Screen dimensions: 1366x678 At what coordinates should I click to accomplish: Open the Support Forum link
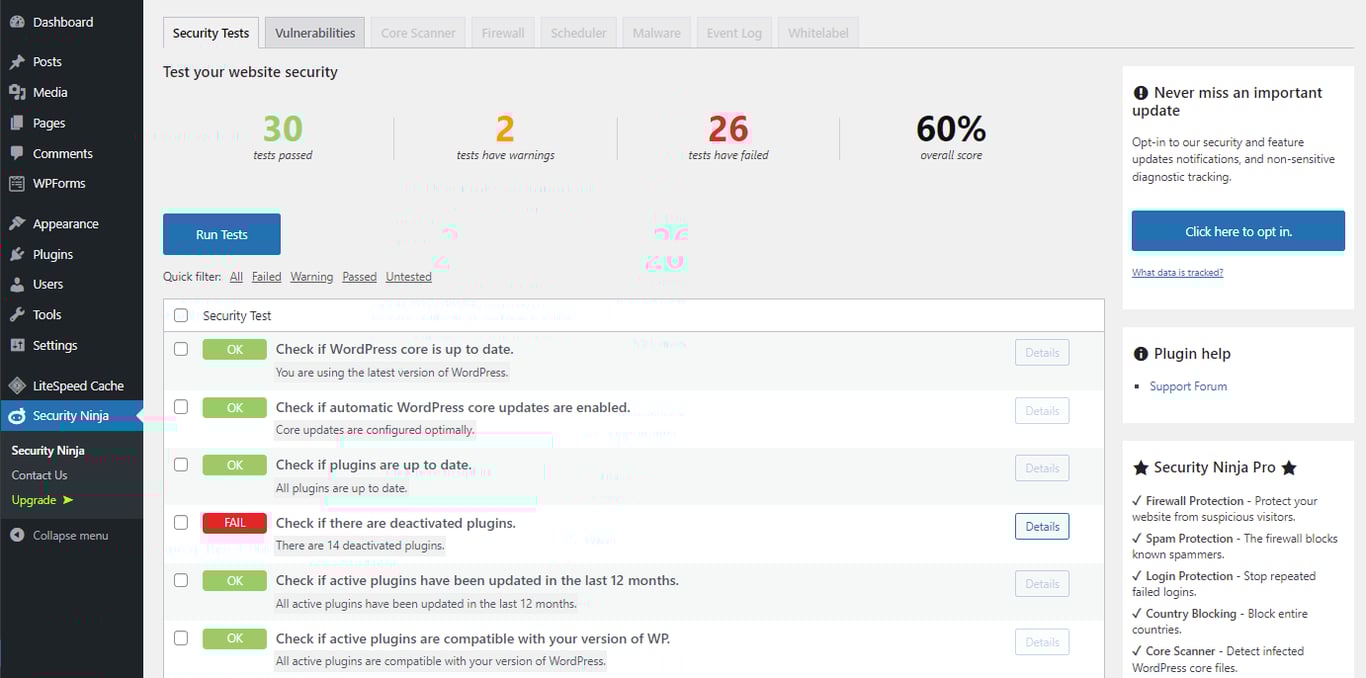click(x=1188, y=385)
